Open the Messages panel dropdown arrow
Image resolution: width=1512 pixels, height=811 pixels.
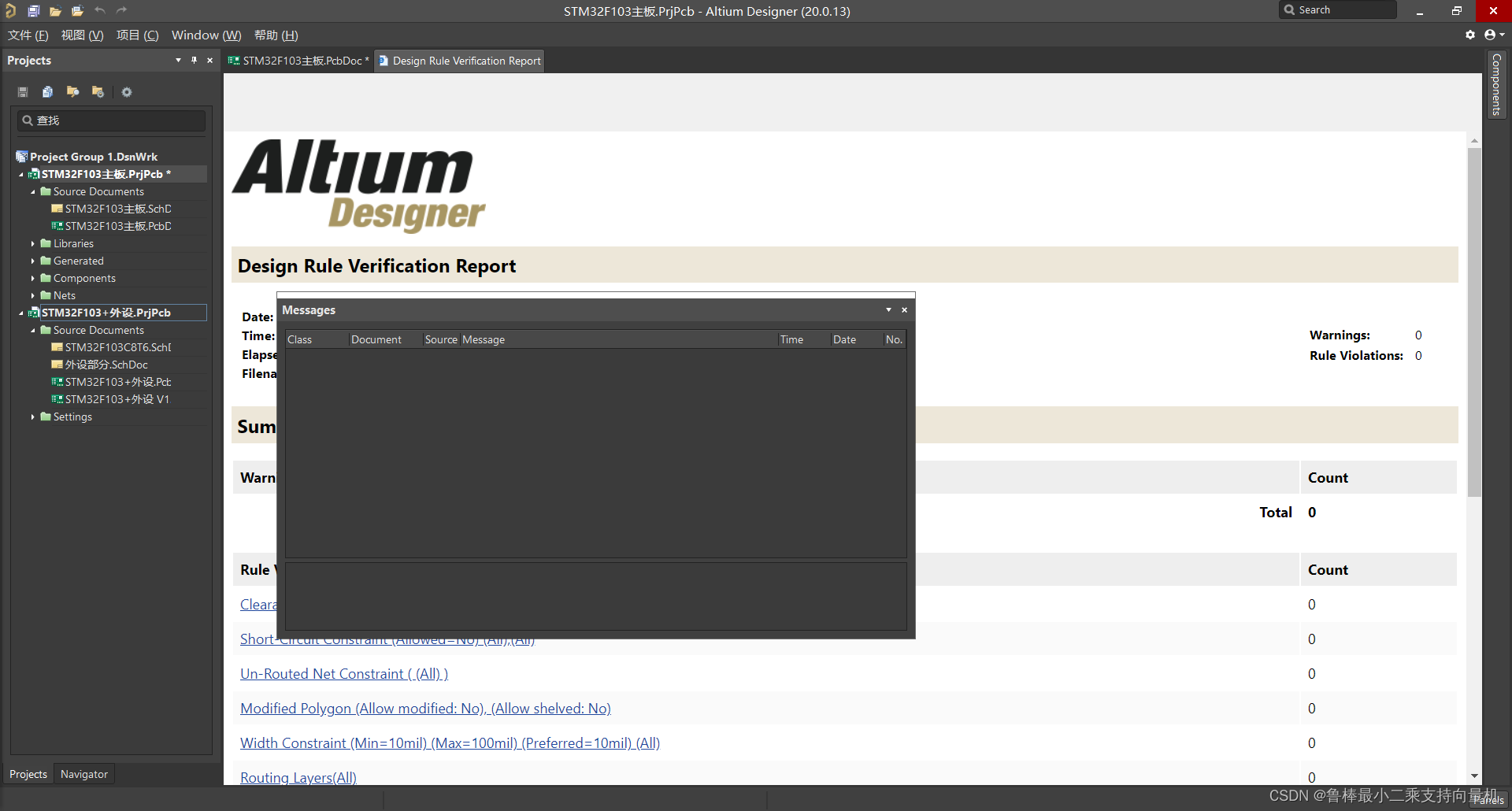pos(889,310)
